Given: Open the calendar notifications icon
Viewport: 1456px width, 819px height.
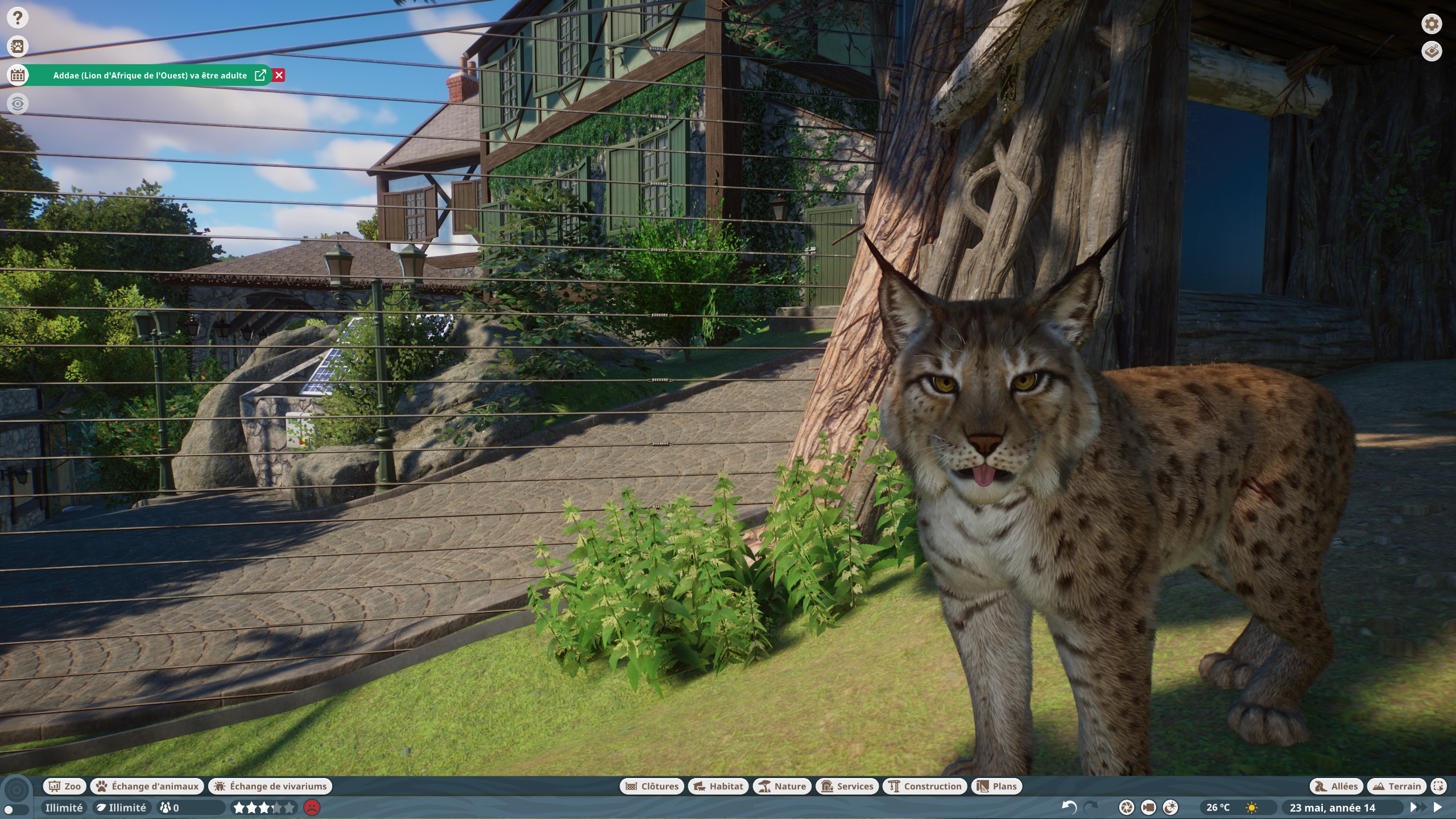Looking at the screenshot, I should (x=18, y=75).
